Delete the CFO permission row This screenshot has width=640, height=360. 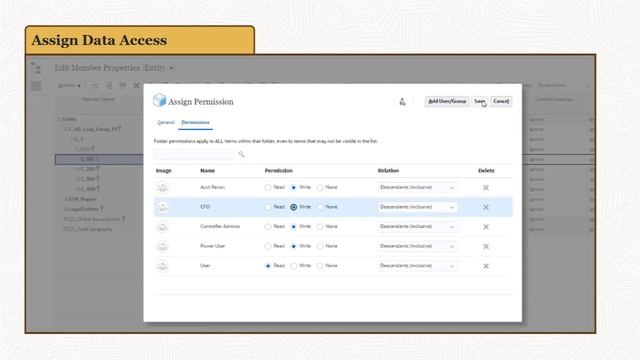[x=486, y=207]
